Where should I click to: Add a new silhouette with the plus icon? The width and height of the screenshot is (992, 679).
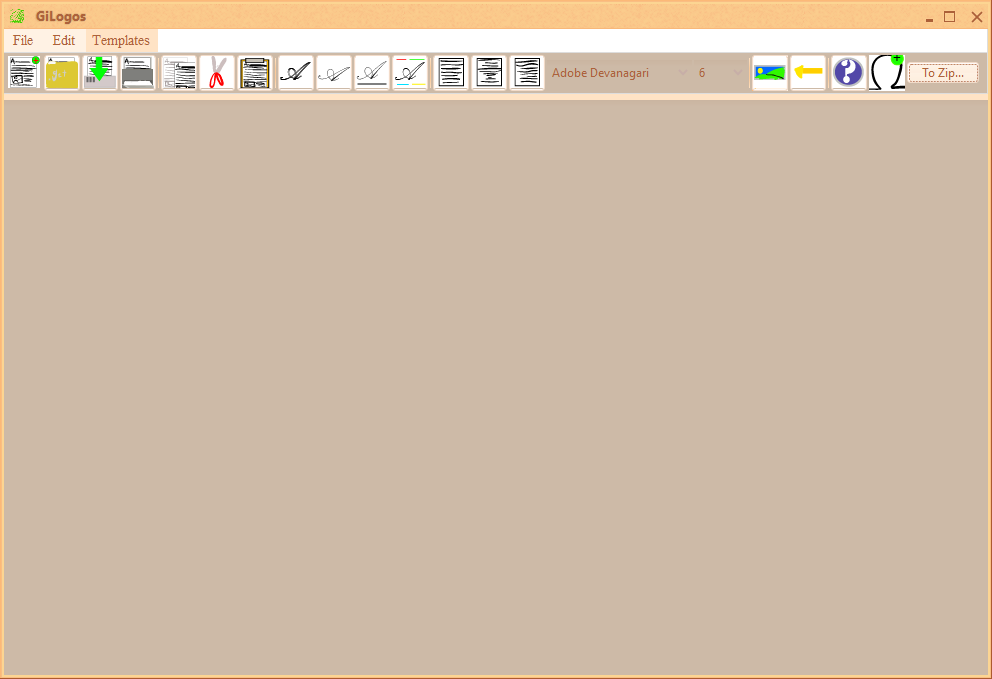coord(887,72)
